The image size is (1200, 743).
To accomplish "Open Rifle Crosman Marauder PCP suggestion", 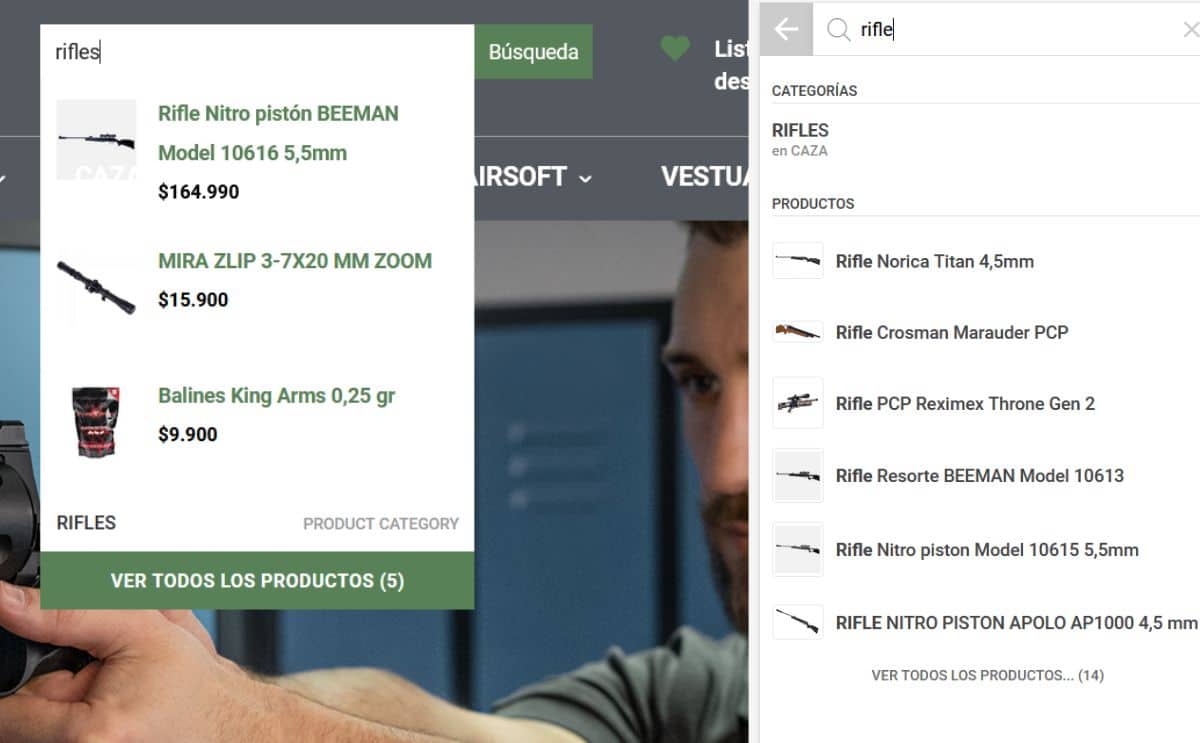I will click(985, 332).
